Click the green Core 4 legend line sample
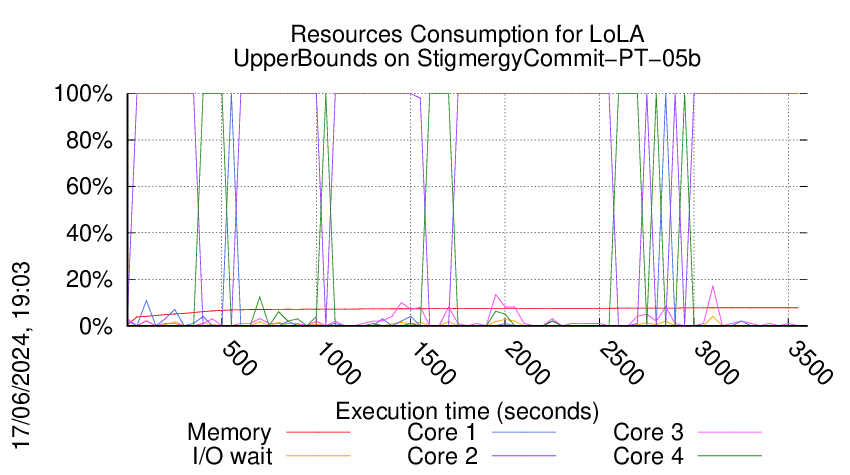Viewport: 850px width, 475px height. coord(730,456)
